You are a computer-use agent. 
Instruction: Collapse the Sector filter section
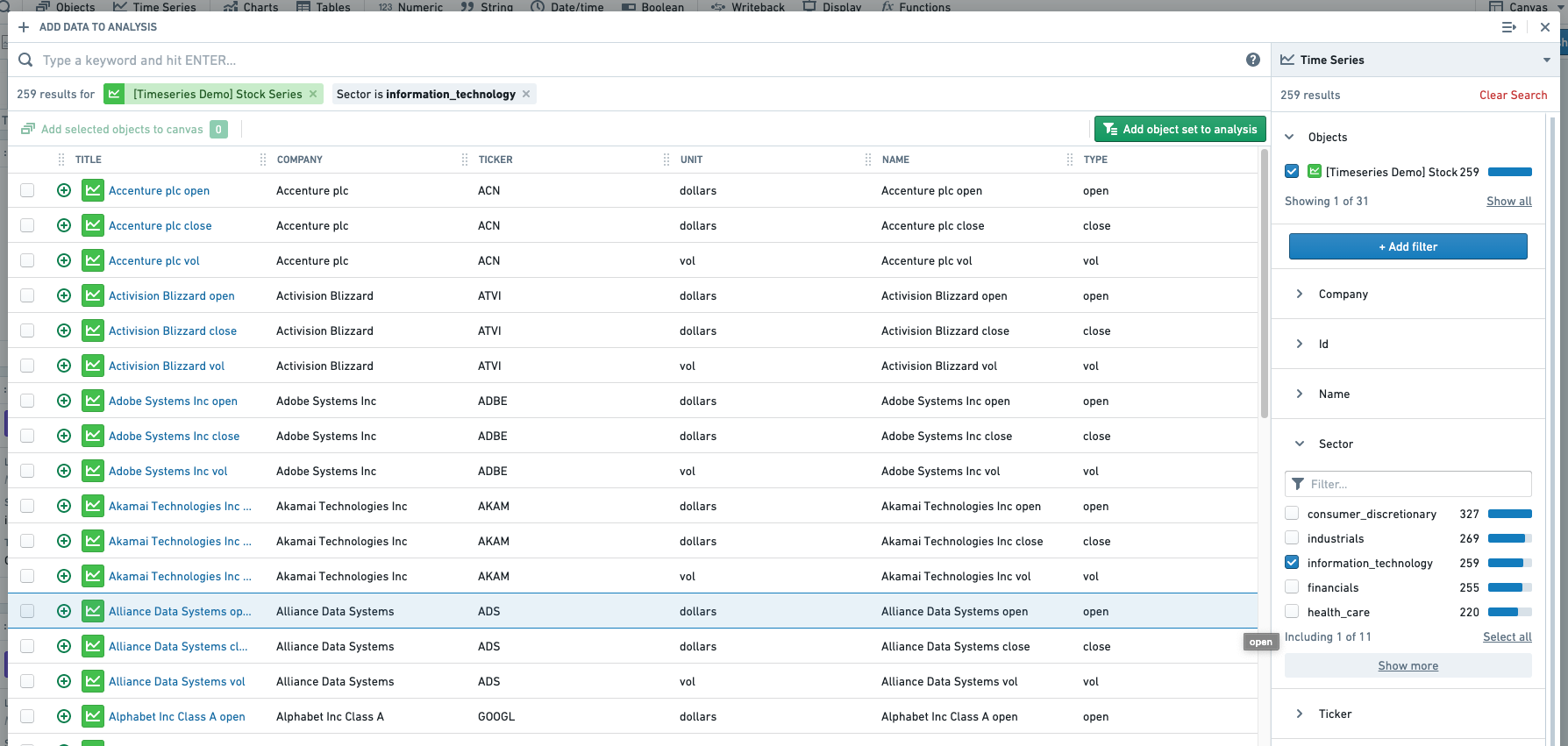click(x=1300, y=444)
